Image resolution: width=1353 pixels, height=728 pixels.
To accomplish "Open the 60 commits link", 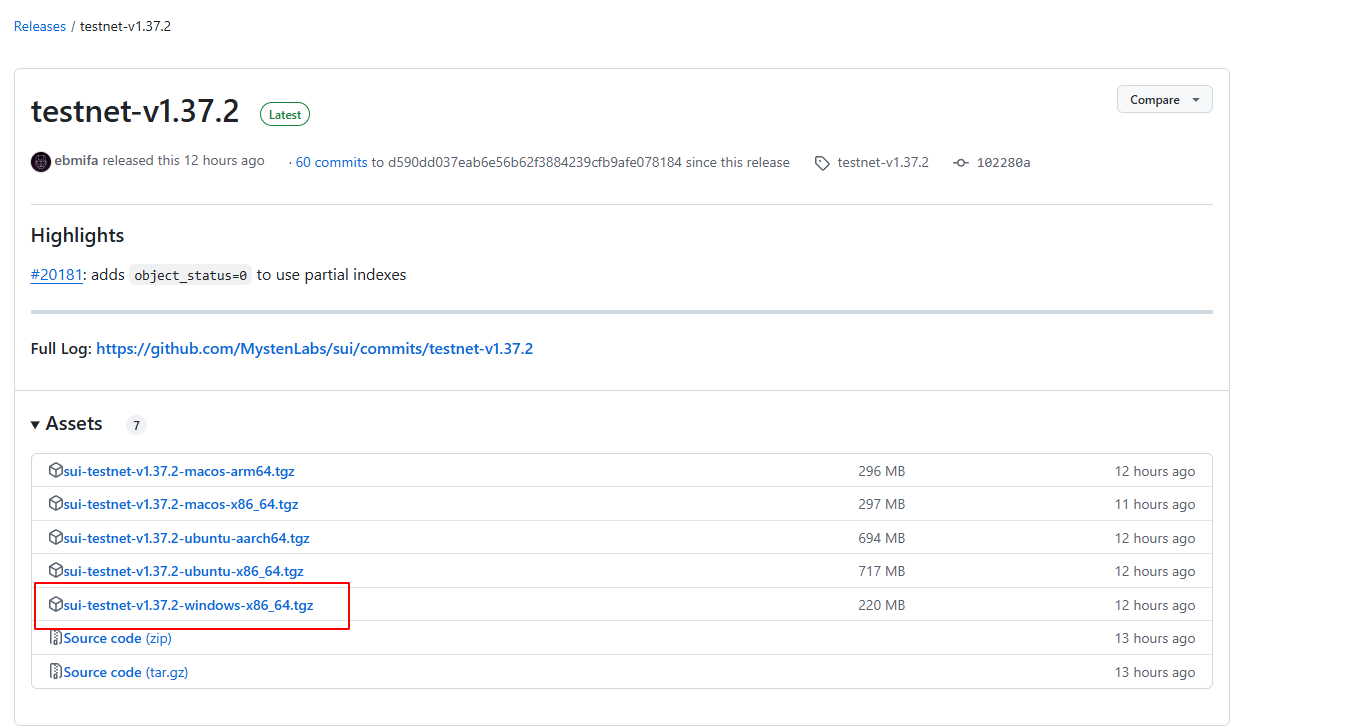I will [x=332, y=162].
